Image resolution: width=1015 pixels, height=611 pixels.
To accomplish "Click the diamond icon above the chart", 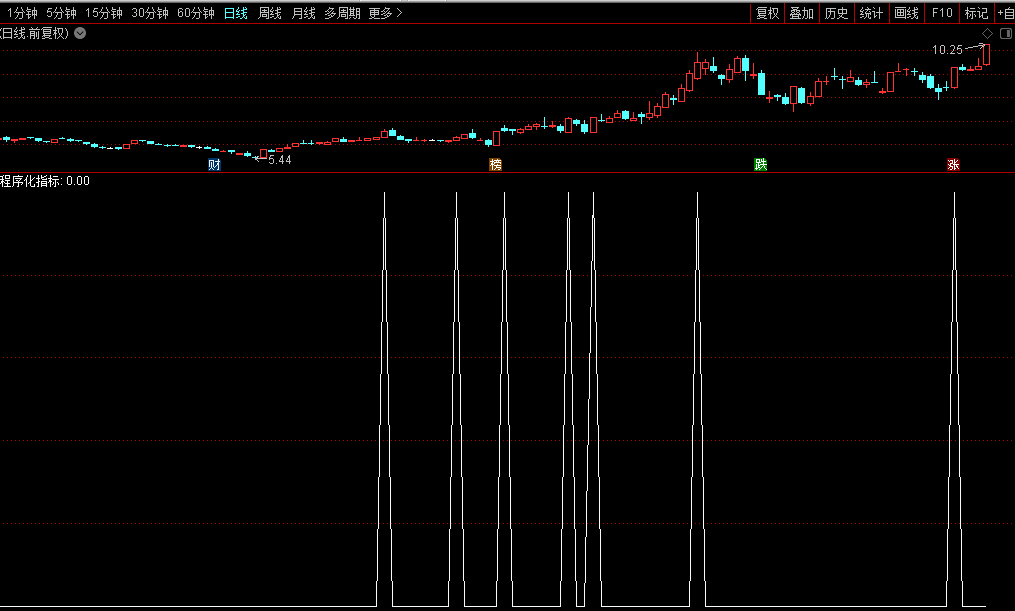I will click(986, 34).
